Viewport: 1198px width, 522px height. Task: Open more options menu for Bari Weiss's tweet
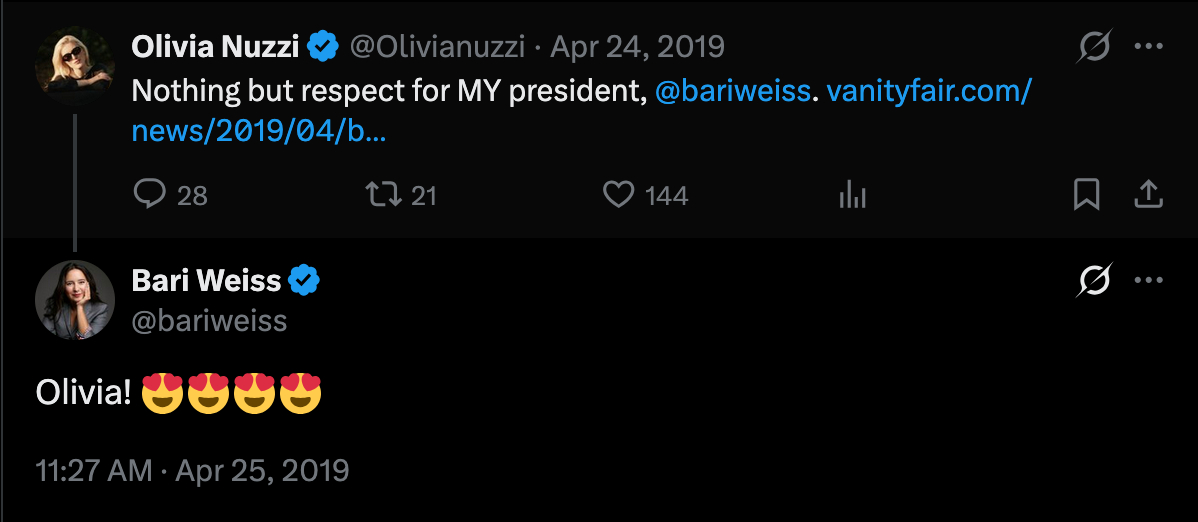click(x=1148, y=282)
